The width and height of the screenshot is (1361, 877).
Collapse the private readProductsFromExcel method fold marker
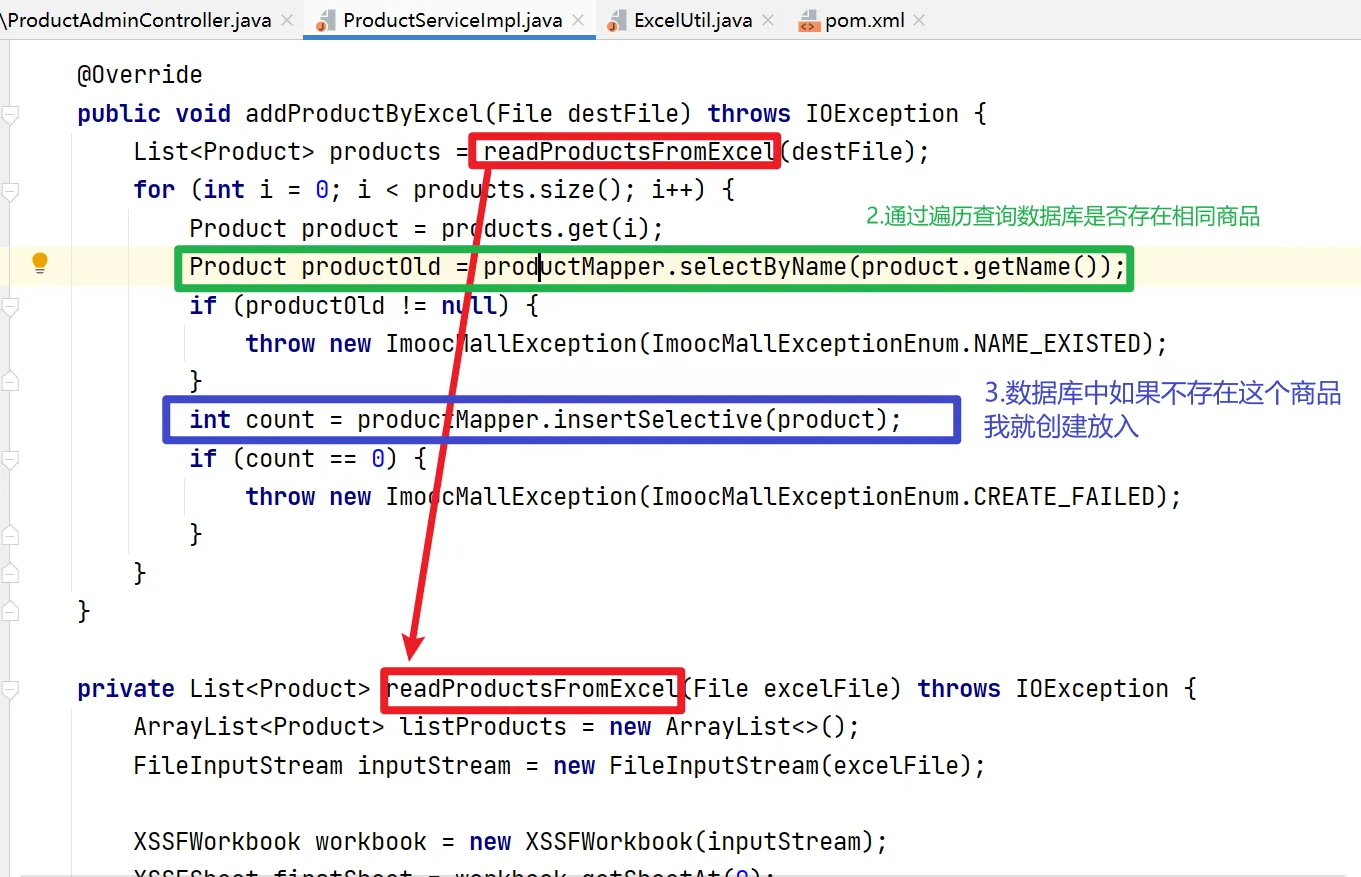pos(10,689)
